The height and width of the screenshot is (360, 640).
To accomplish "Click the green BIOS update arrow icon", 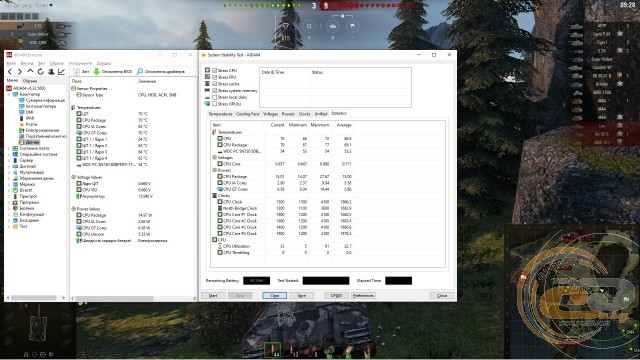I will (x=96, y=71).
